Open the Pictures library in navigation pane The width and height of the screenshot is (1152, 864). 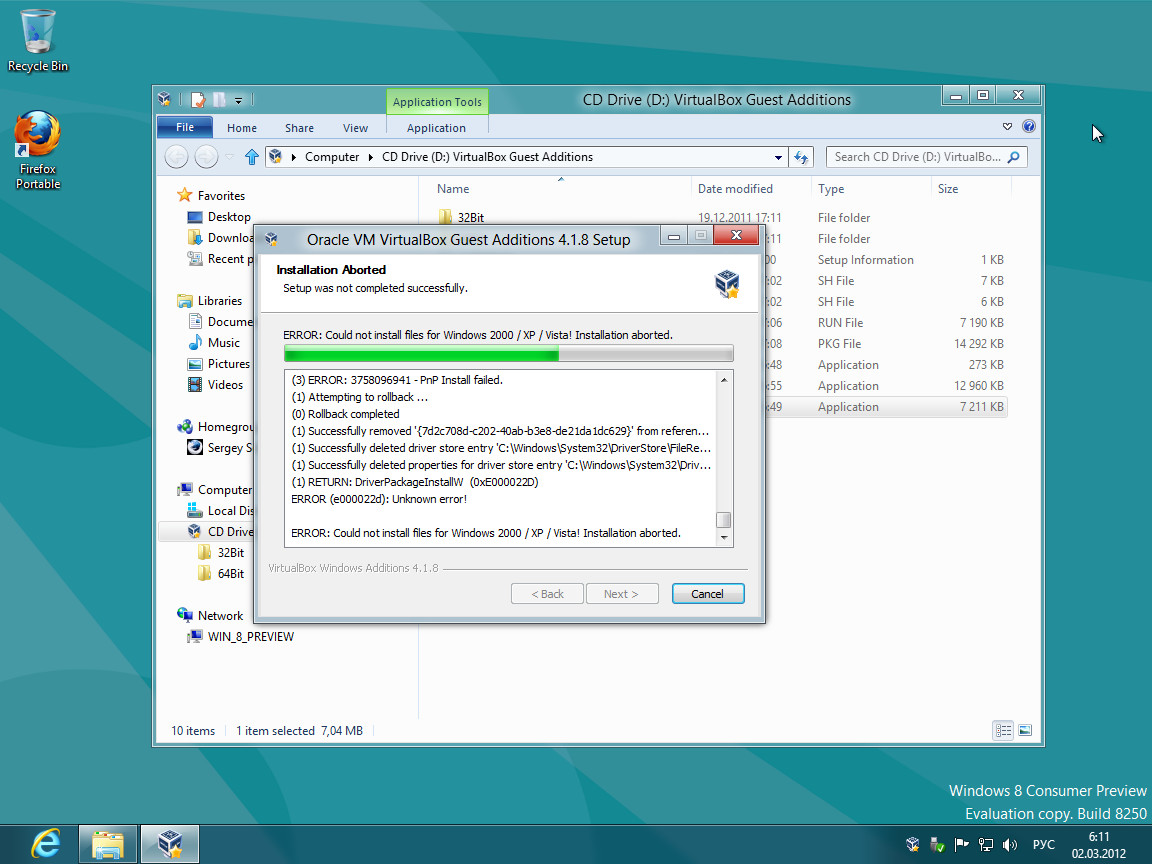tap(228, 364)
